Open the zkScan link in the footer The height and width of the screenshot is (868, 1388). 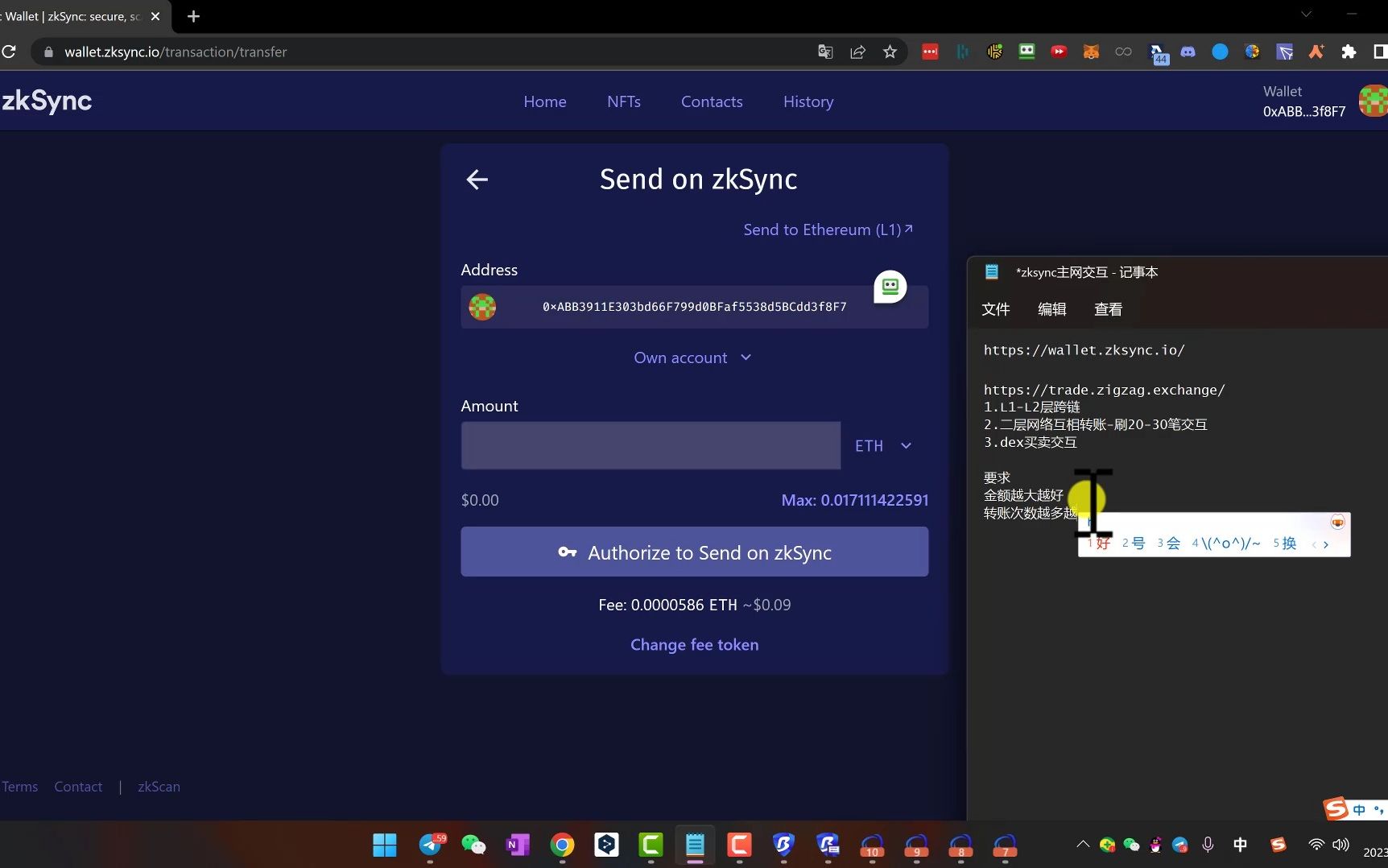159,787
